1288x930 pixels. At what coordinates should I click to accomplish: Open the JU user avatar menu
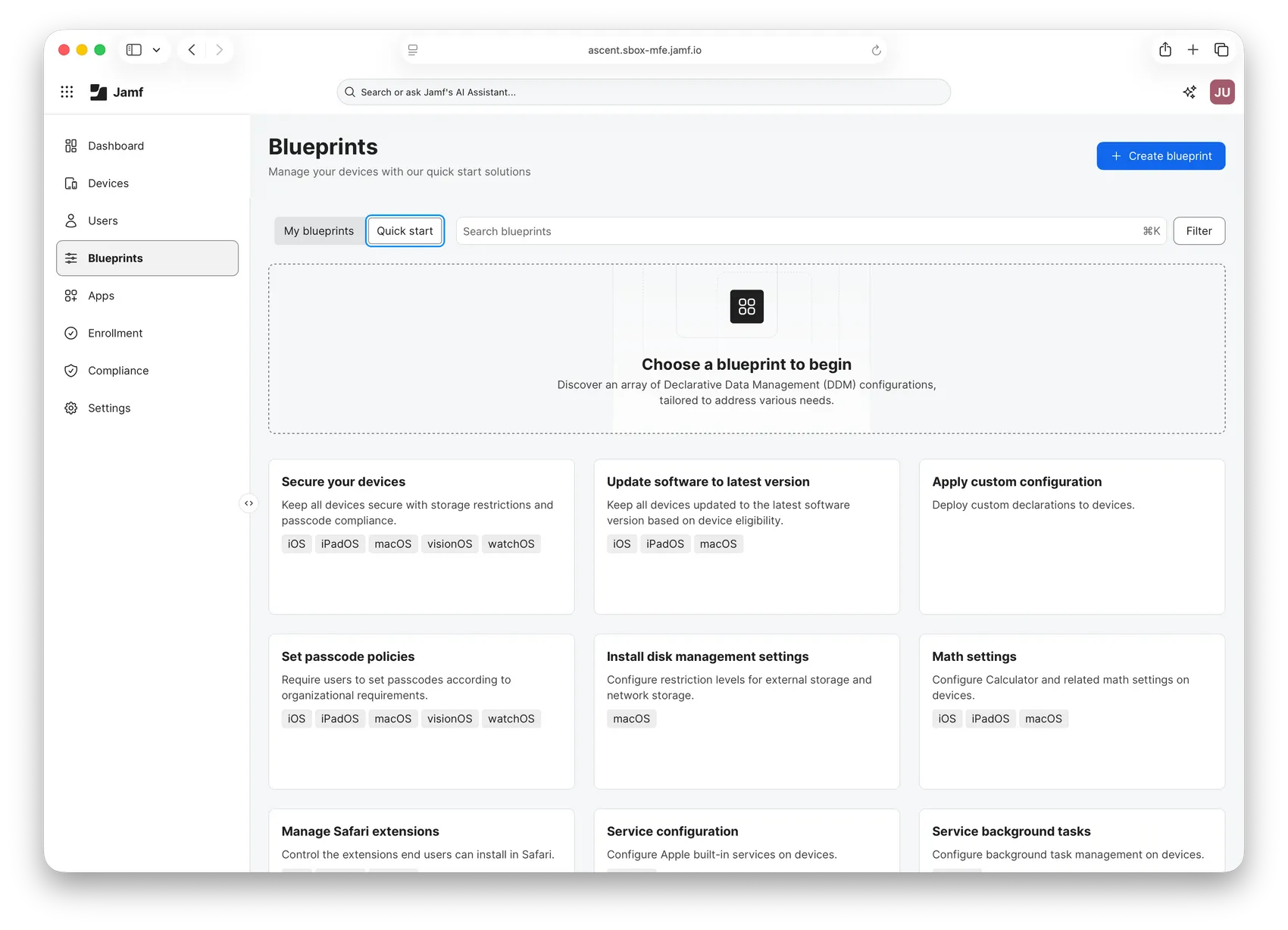1222,92
